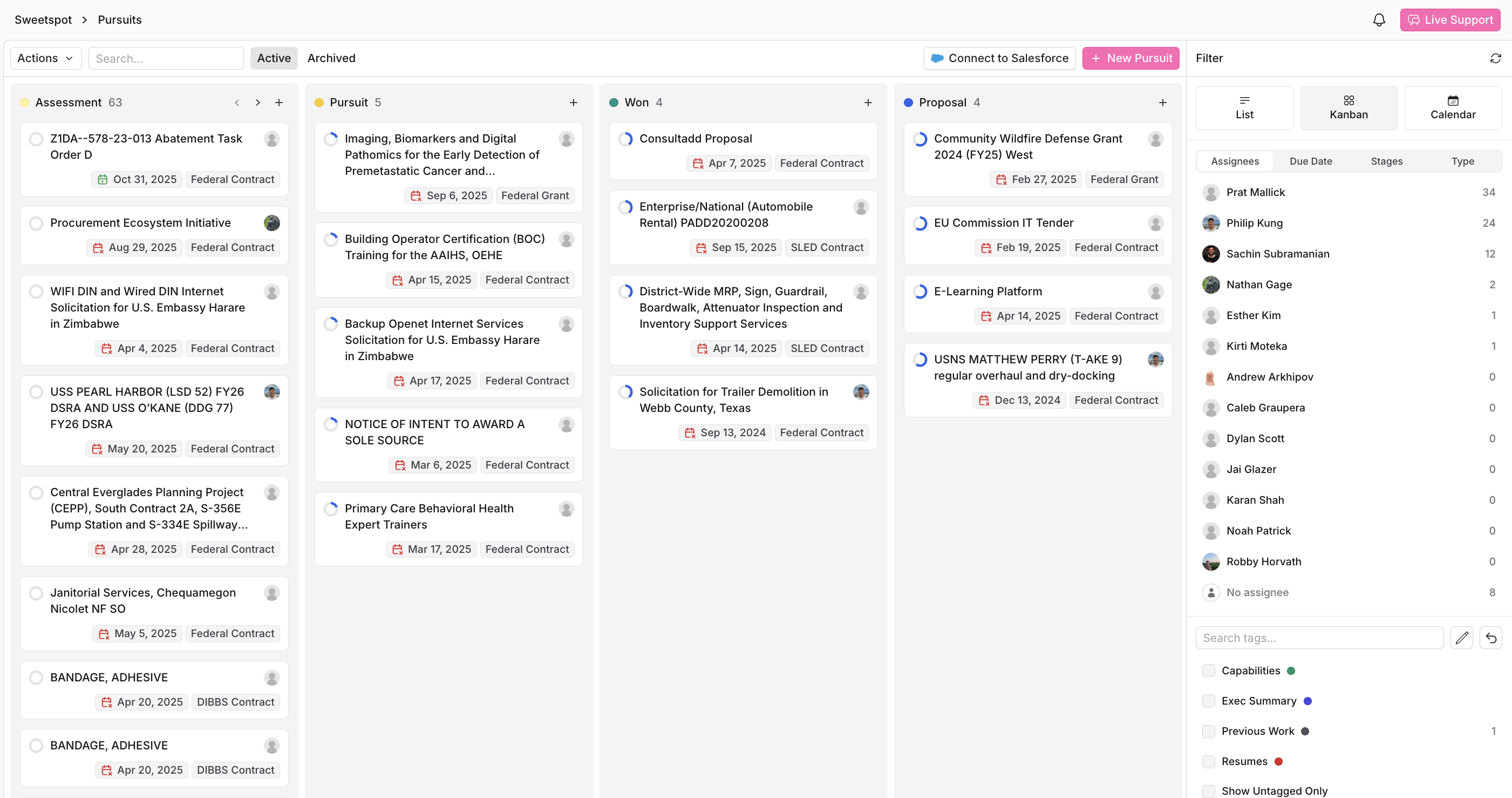Go to next Assessment page arrow
Screen dimensions: 1512x798
(x=258, y=103)
